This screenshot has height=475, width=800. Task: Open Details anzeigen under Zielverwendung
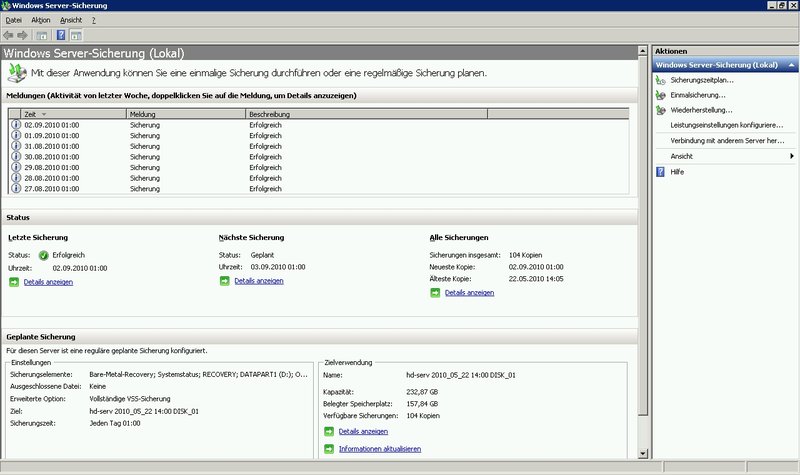(363, 432)
